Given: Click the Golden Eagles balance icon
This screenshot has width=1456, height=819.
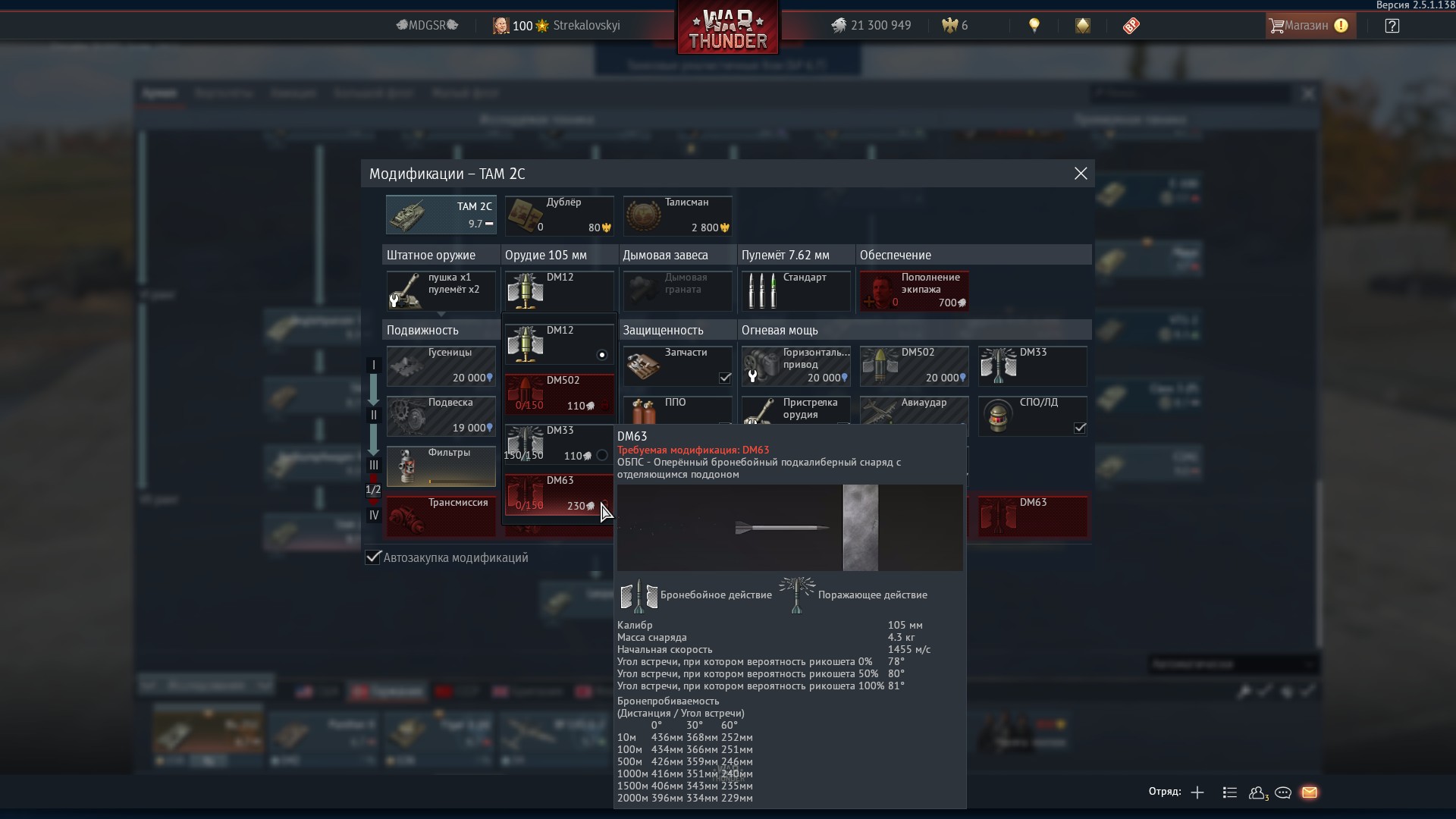Looking at the screenshot, I should 949,25.
